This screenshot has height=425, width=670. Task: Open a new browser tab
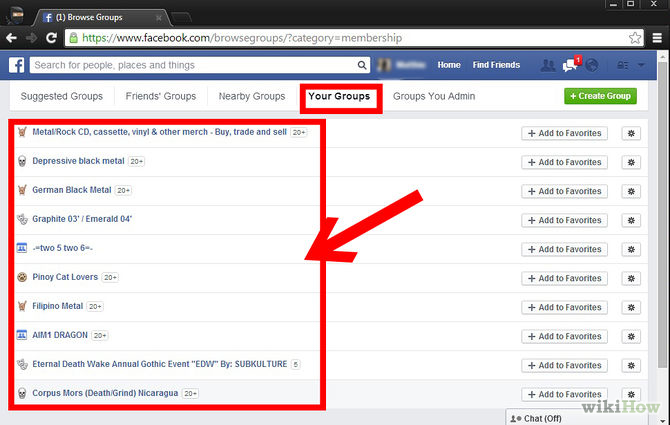point(181,18)
